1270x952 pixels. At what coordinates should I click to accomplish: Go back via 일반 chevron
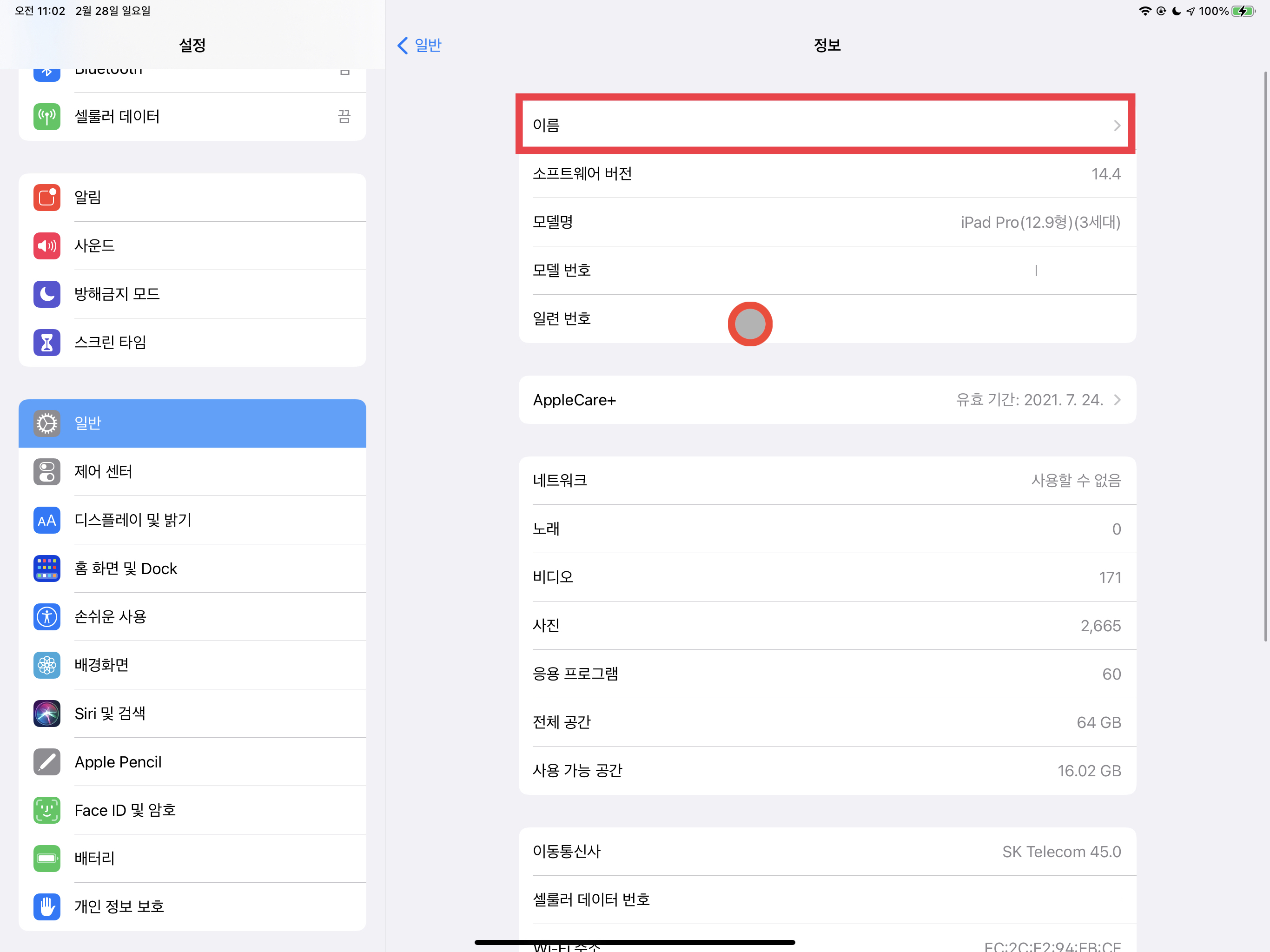click(x=403, y=46)
